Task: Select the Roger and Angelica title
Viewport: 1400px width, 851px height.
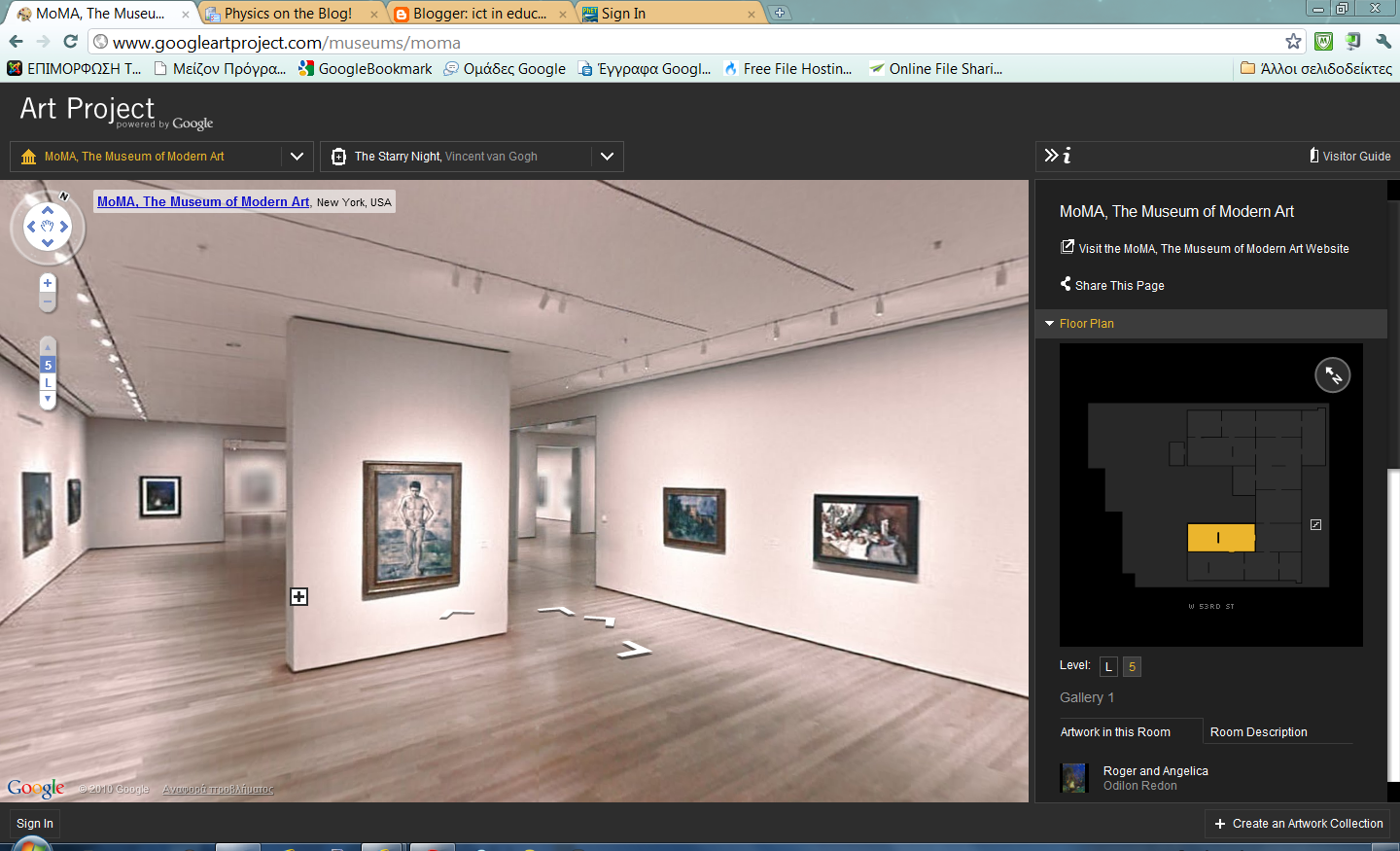Action: click(x=1156, y=771)
